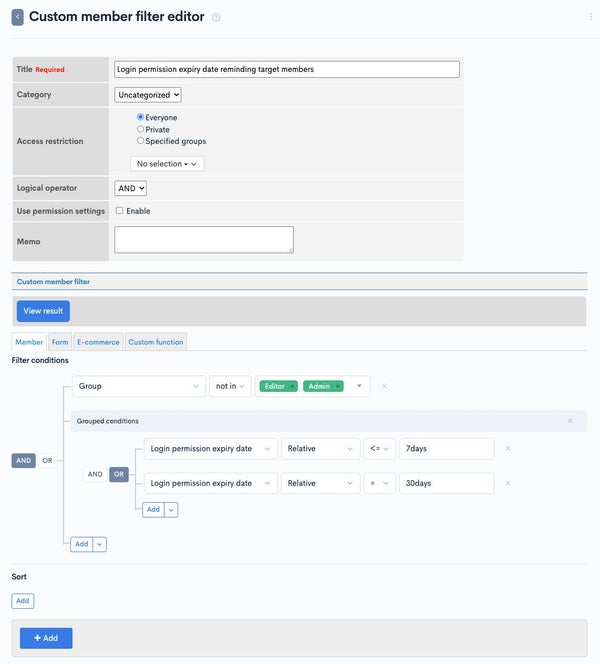Switch to the Custom function tab
This screenshot has width=600, height=664.
point(156,342)
